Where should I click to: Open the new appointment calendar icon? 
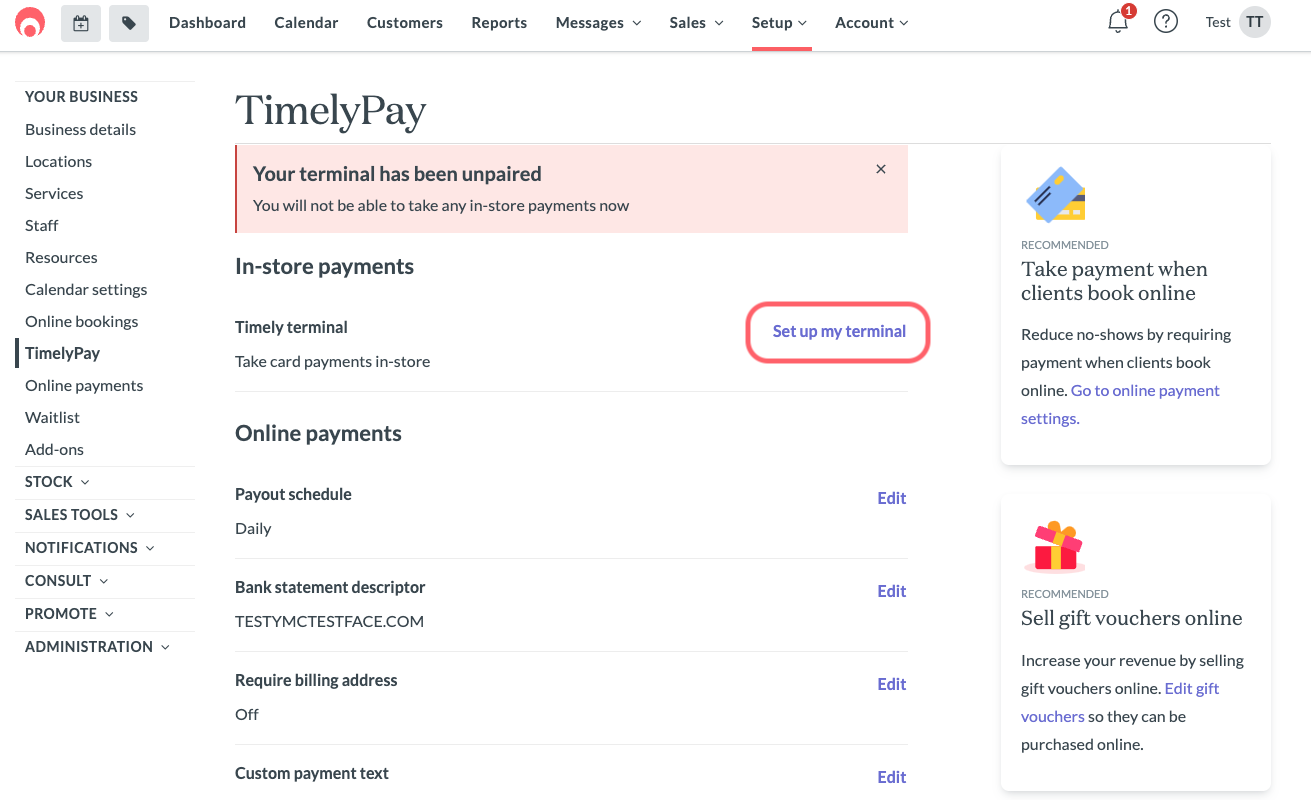(x=81, y=22)
